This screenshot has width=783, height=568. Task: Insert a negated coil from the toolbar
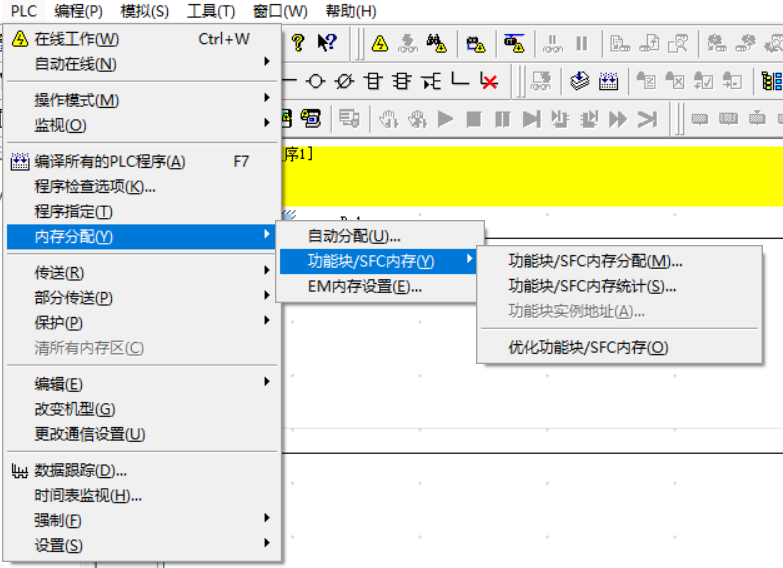(344, 81)
